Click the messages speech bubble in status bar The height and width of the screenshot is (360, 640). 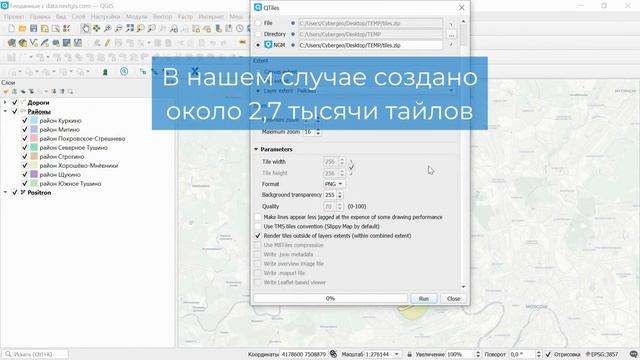pos(633,354)
